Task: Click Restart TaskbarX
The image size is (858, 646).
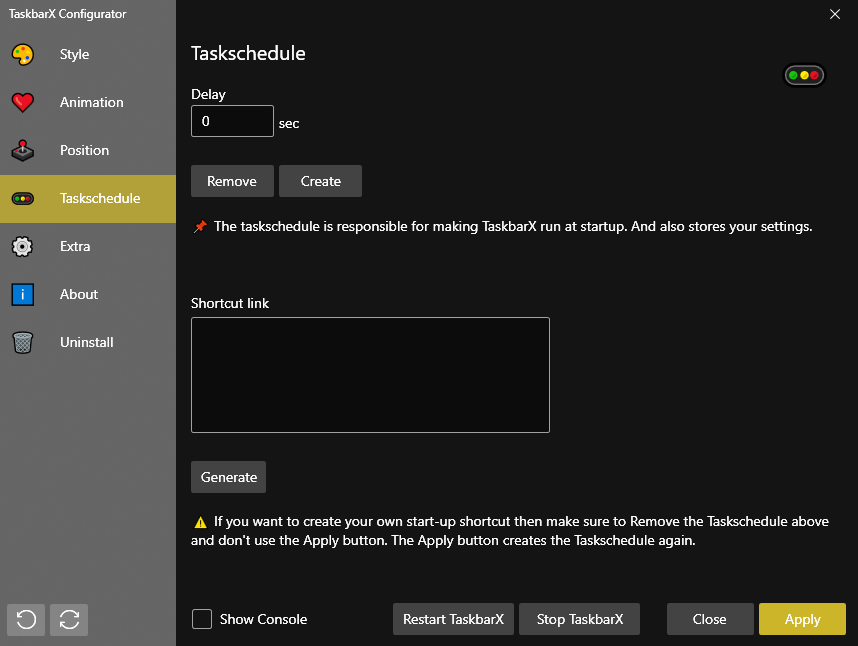Action: point(453,619)
